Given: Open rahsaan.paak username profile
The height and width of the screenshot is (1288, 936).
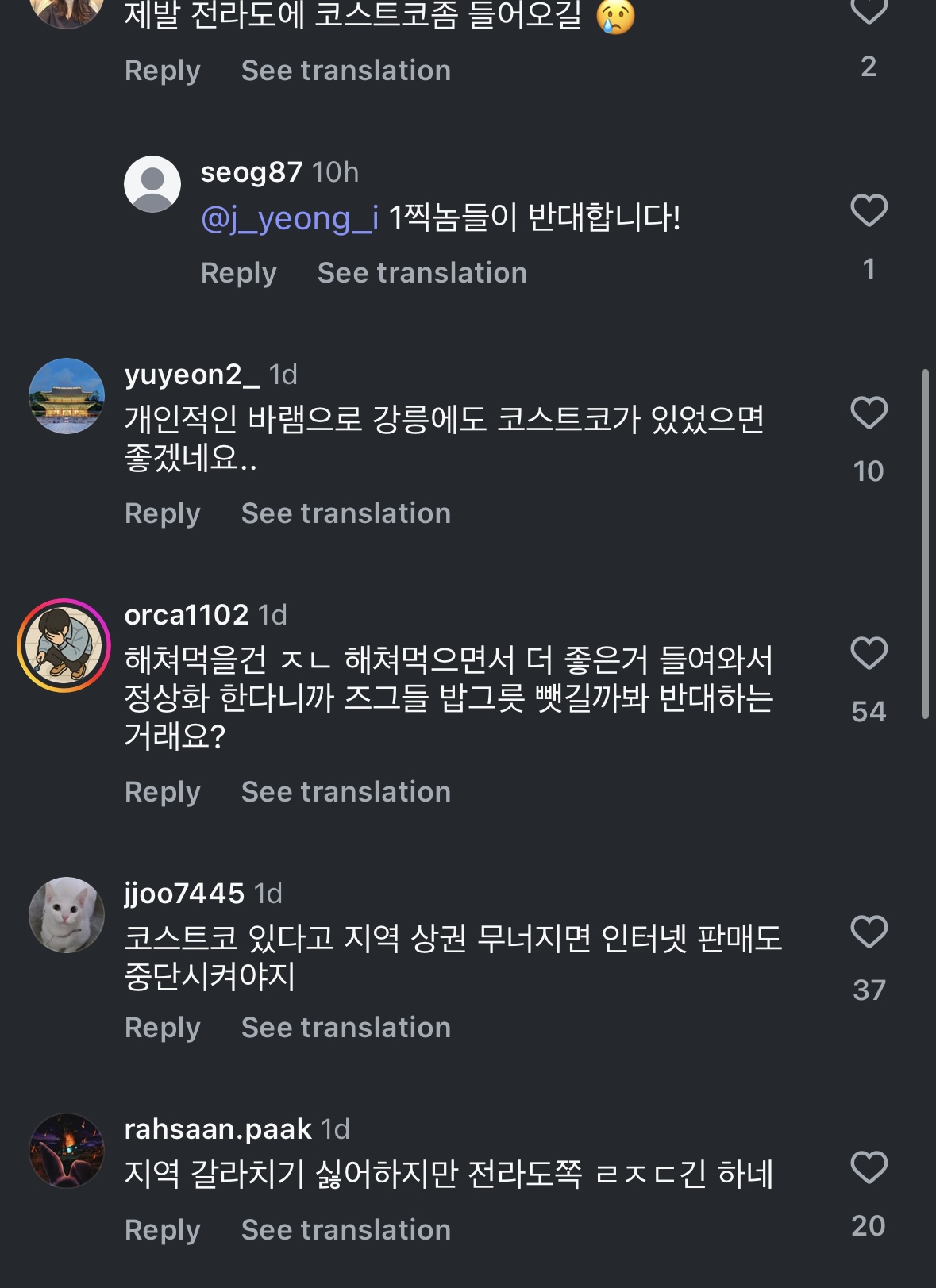Looking at the screenshot, I should pos(218,1129).
